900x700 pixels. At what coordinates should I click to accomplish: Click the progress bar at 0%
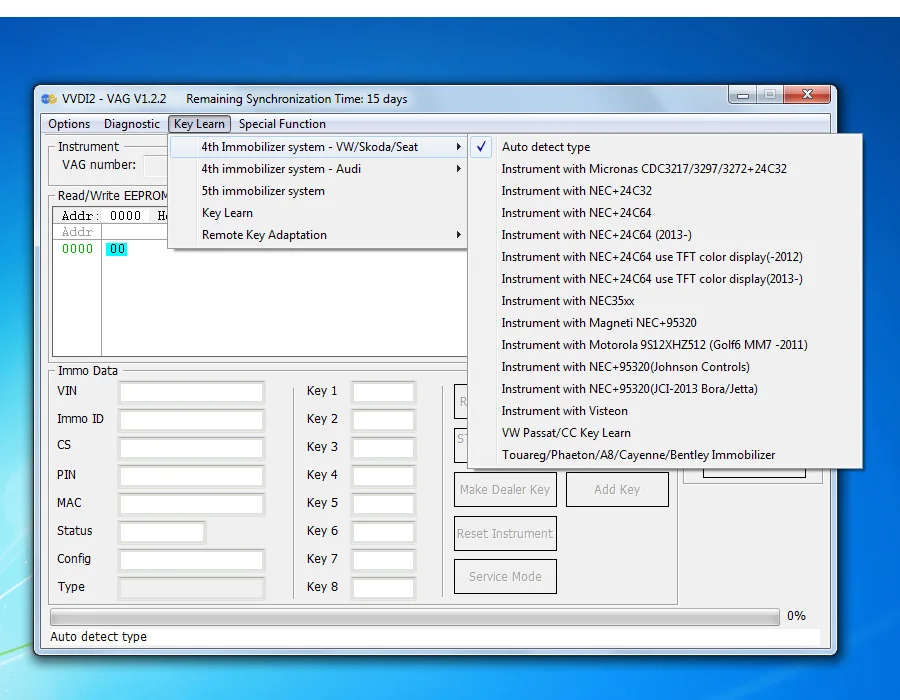tap(414, 617)
